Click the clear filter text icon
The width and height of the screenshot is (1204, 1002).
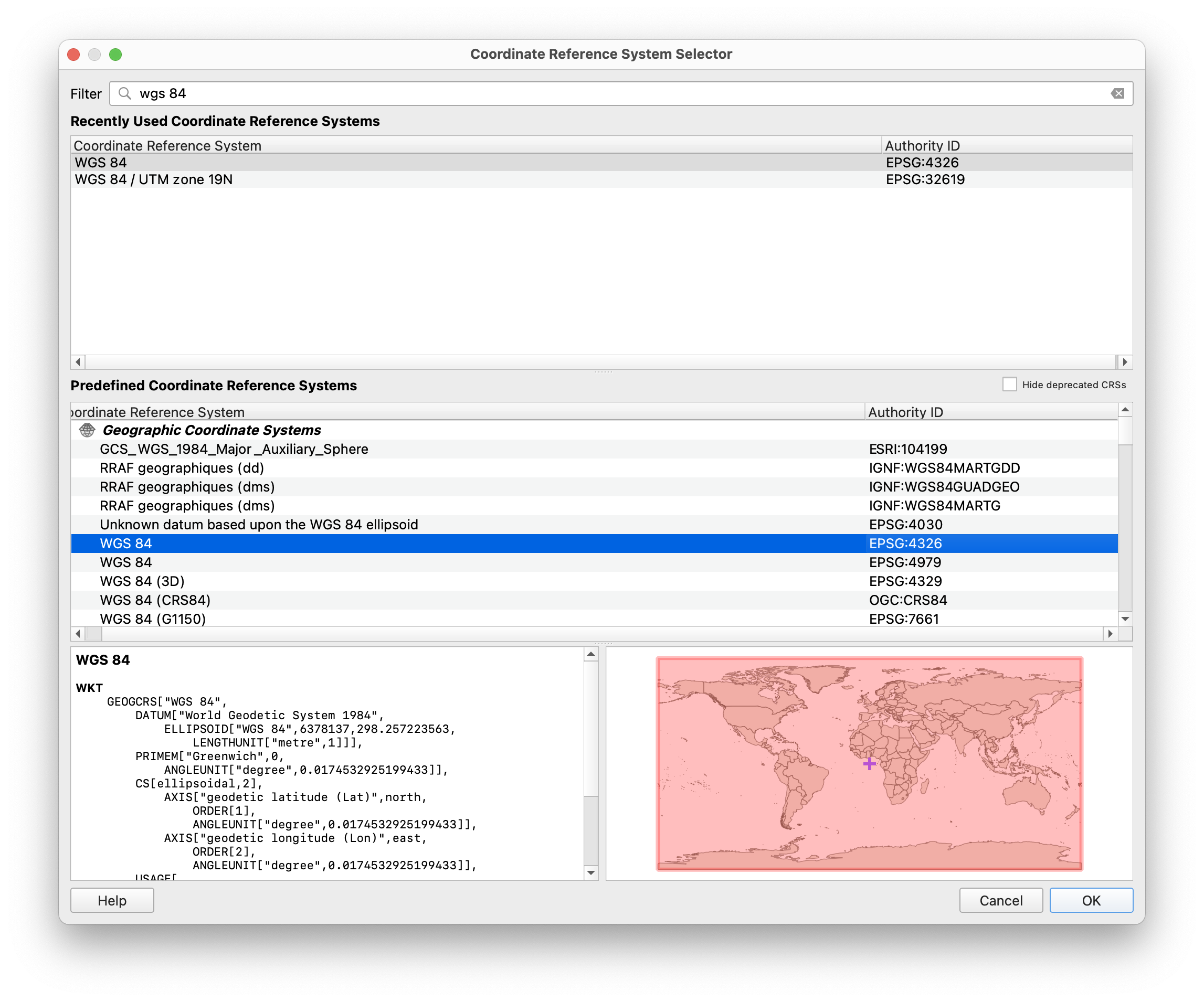[x=1117, y=93]
